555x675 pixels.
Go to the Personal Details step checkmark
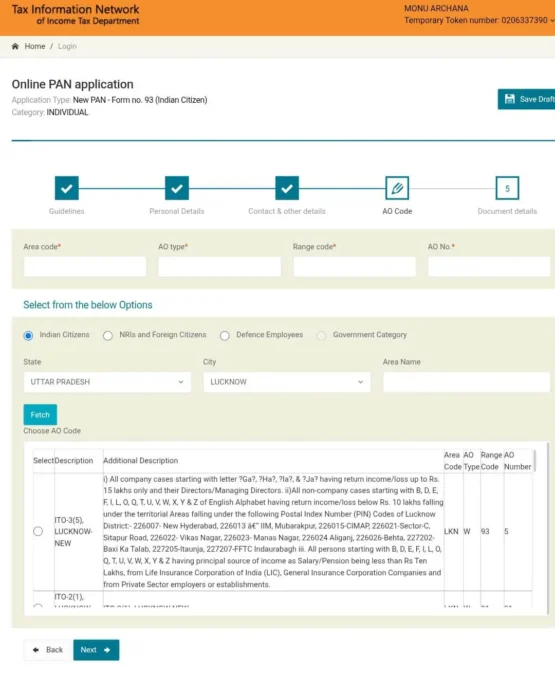[177, 188]
